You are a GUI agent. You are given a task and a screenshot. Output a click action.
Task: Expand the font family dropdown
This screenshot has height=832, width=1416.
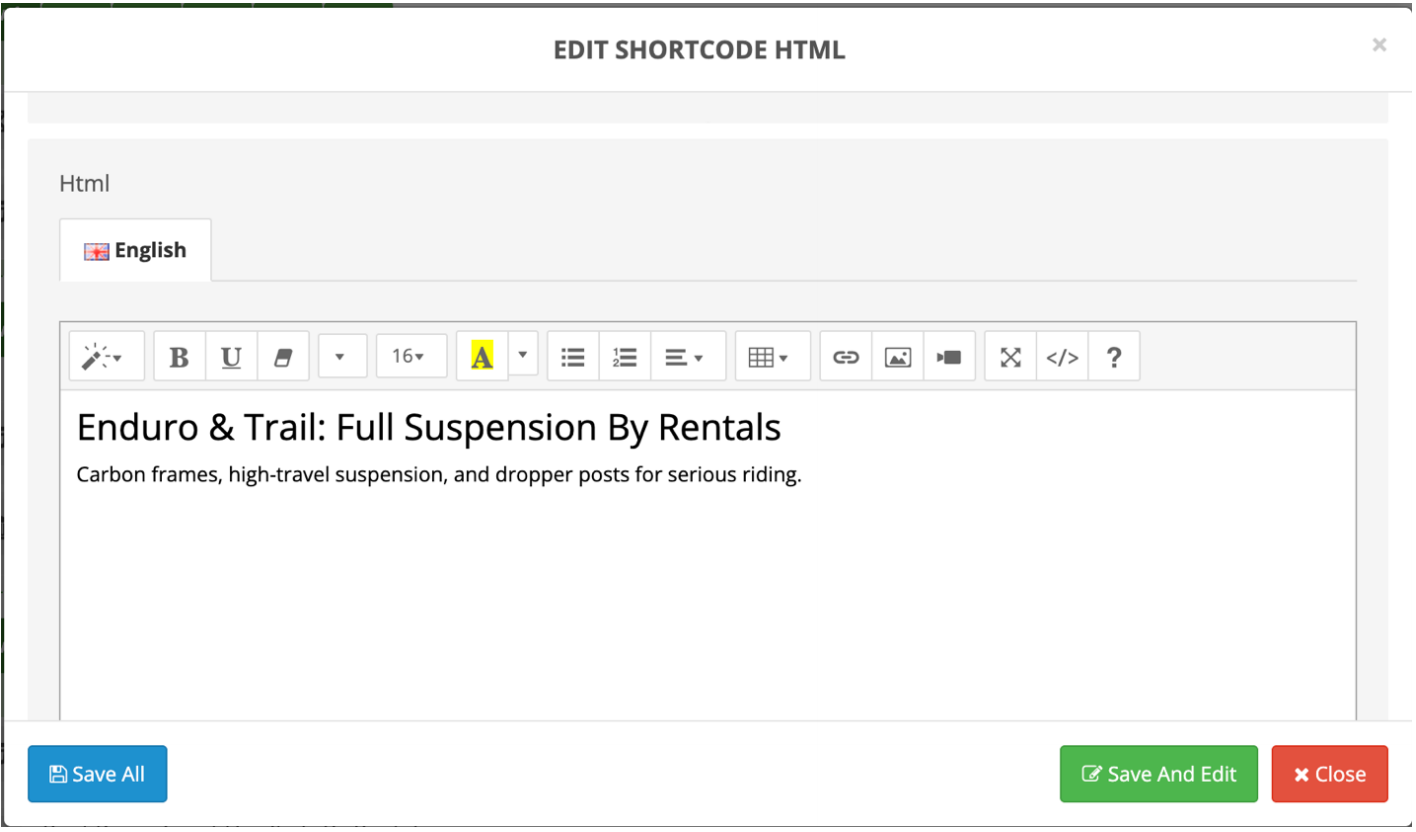[342, 357]
